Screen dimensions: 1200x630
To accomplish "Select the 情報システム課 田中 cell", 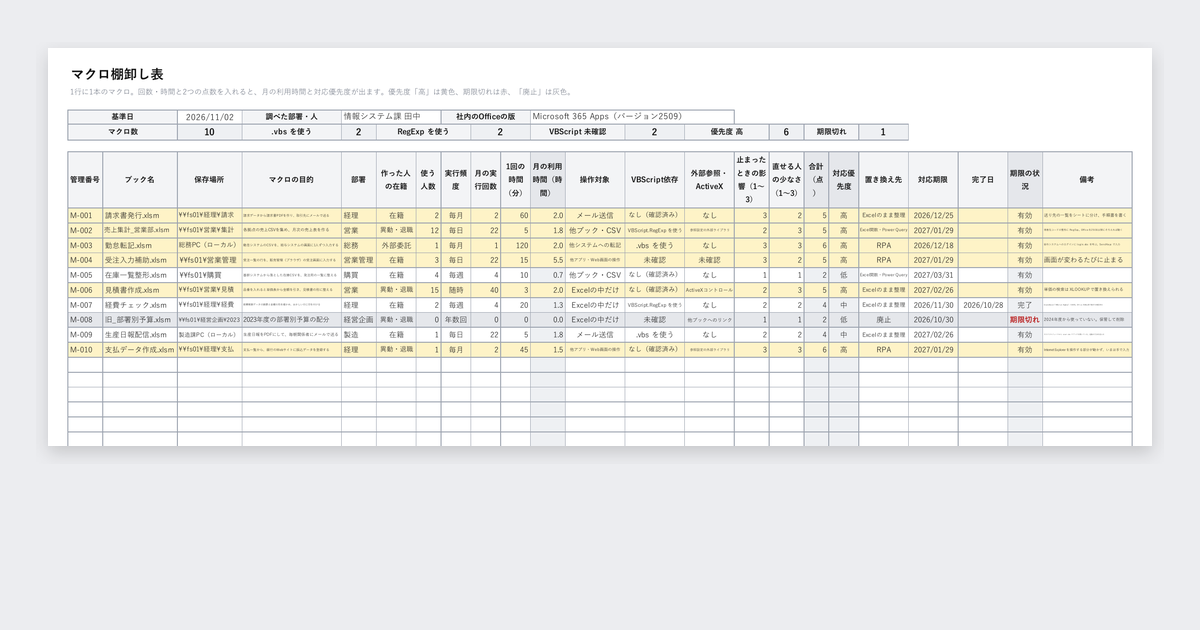I will pos(391,117).
